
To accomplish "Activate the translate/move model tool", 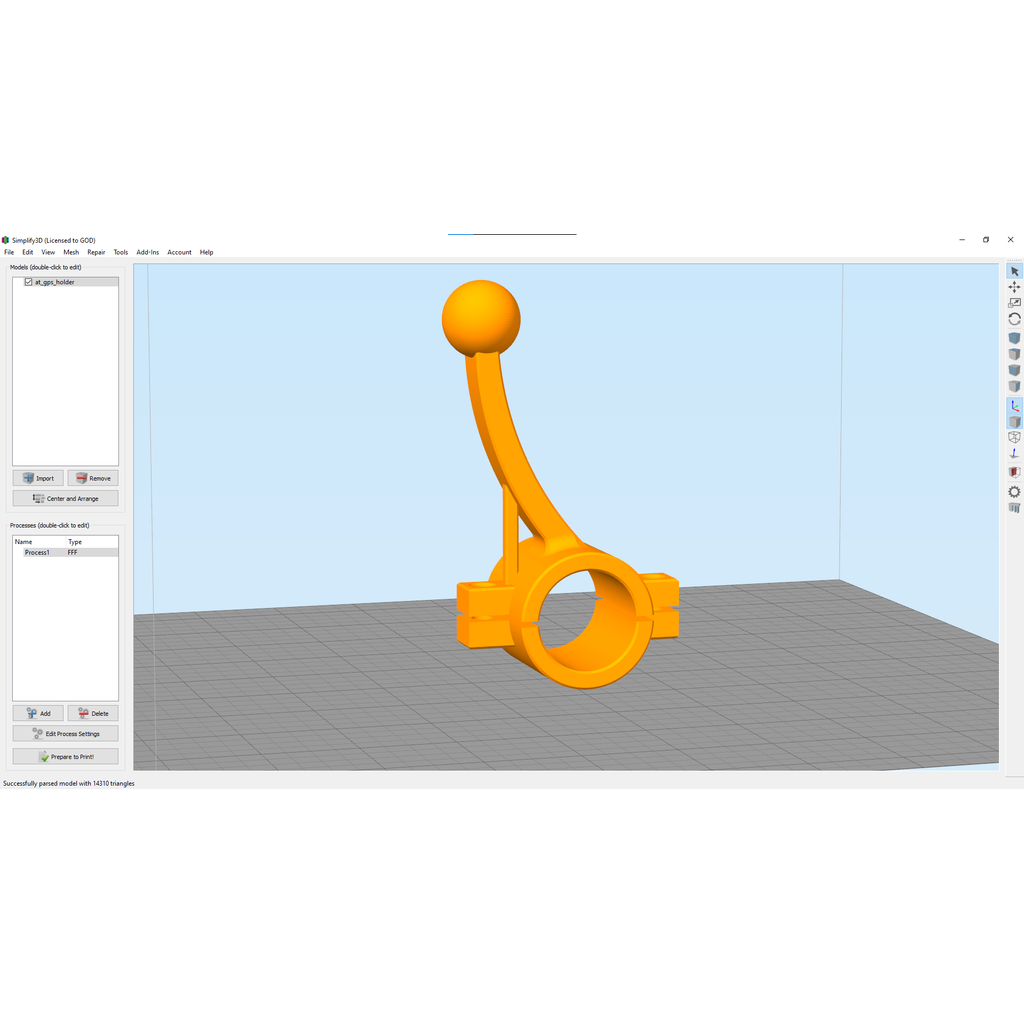I will [x=1014, y=287].
